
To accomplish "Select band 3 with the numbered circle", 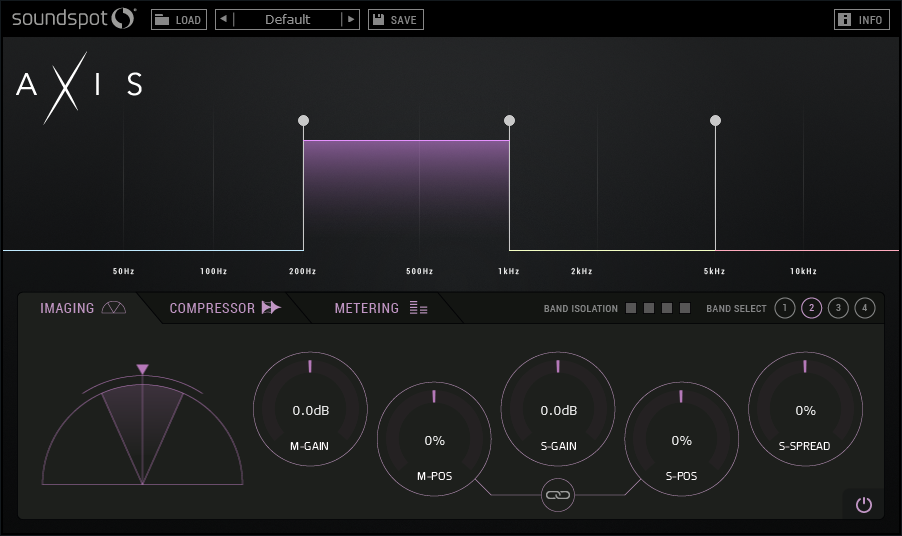I will tap(839, 308).
